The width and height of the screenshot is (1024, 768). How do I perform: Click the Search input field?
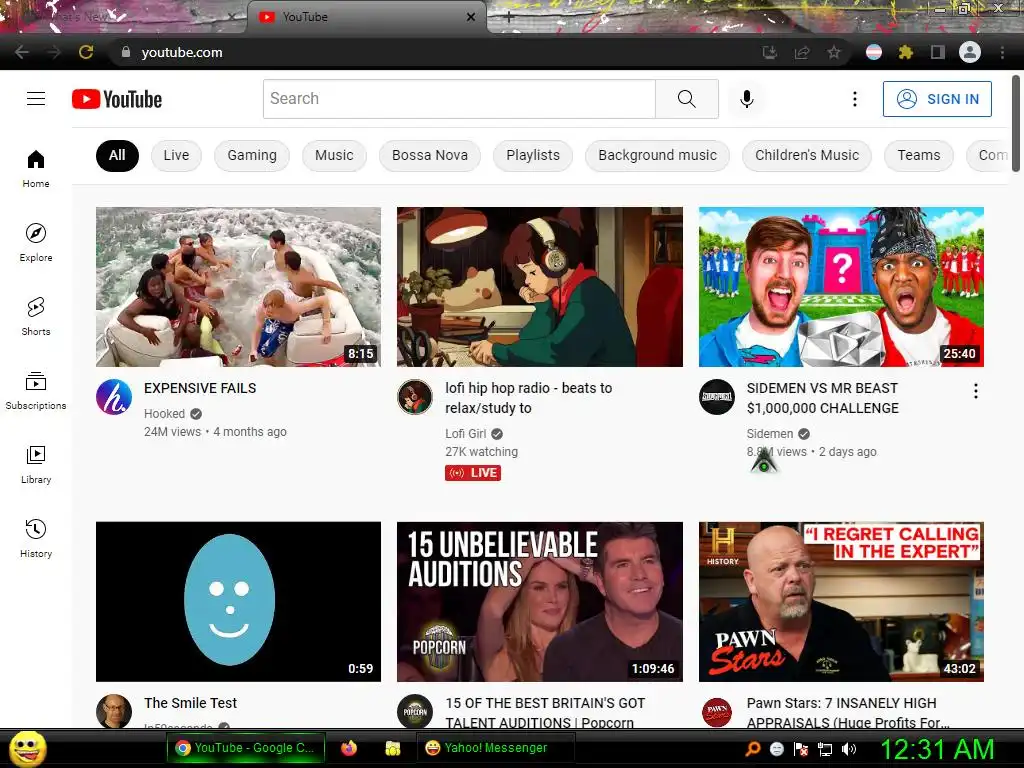point(459,99)
